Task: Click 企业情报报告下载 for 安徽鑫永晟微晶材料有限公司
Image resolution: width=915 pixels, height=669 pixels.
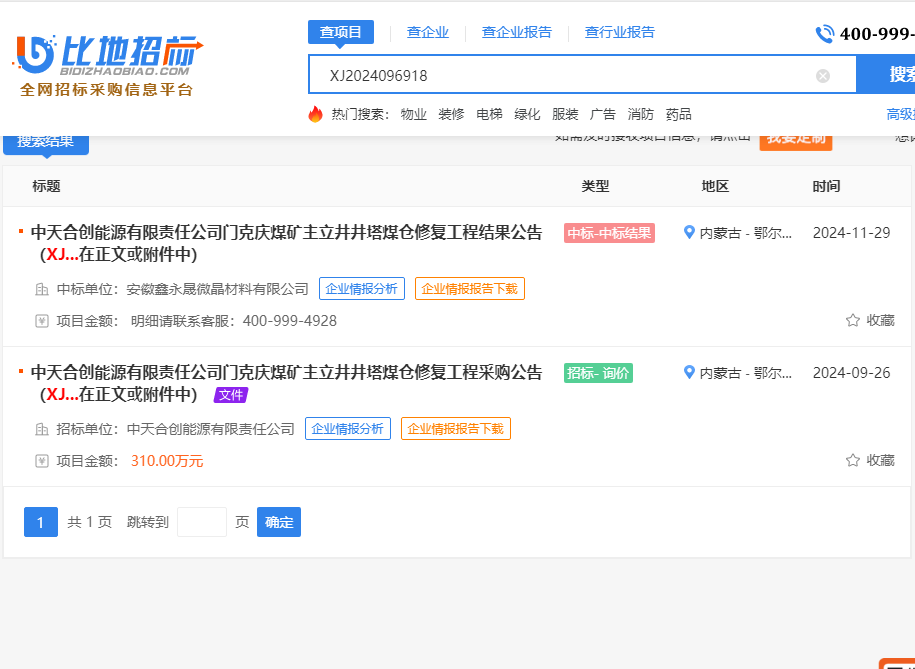Action: coord(470,289)
